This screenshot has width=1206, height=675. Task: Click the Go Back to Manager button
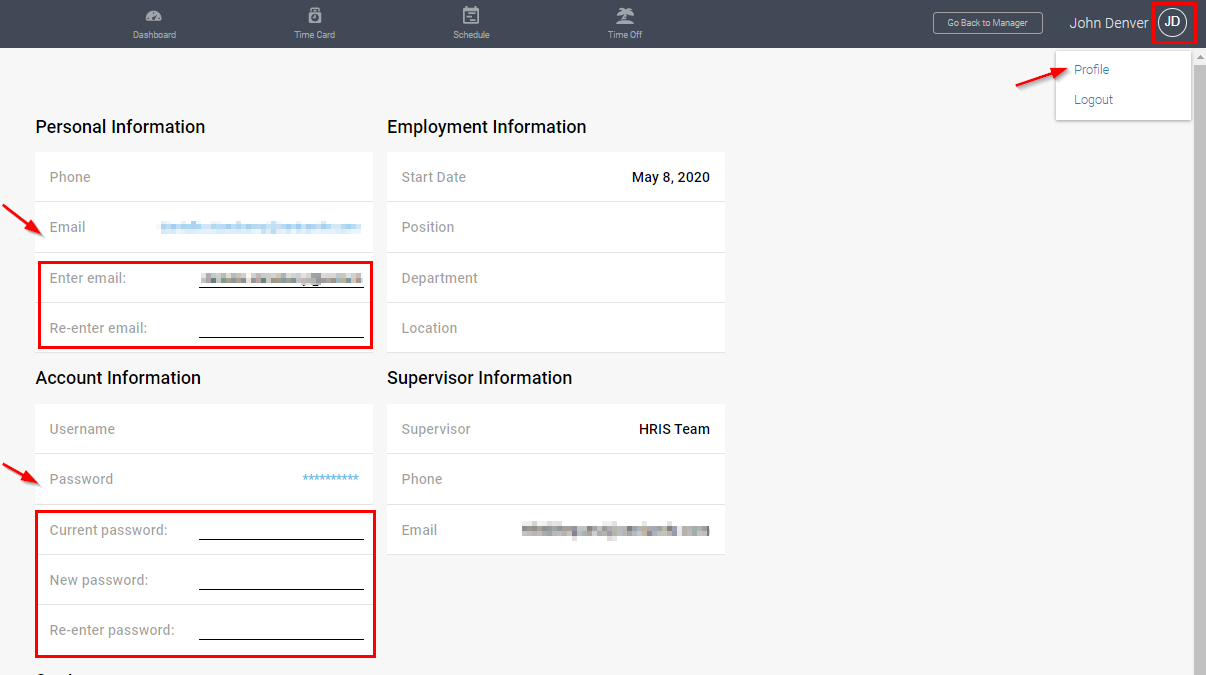[x=987, y=22]
